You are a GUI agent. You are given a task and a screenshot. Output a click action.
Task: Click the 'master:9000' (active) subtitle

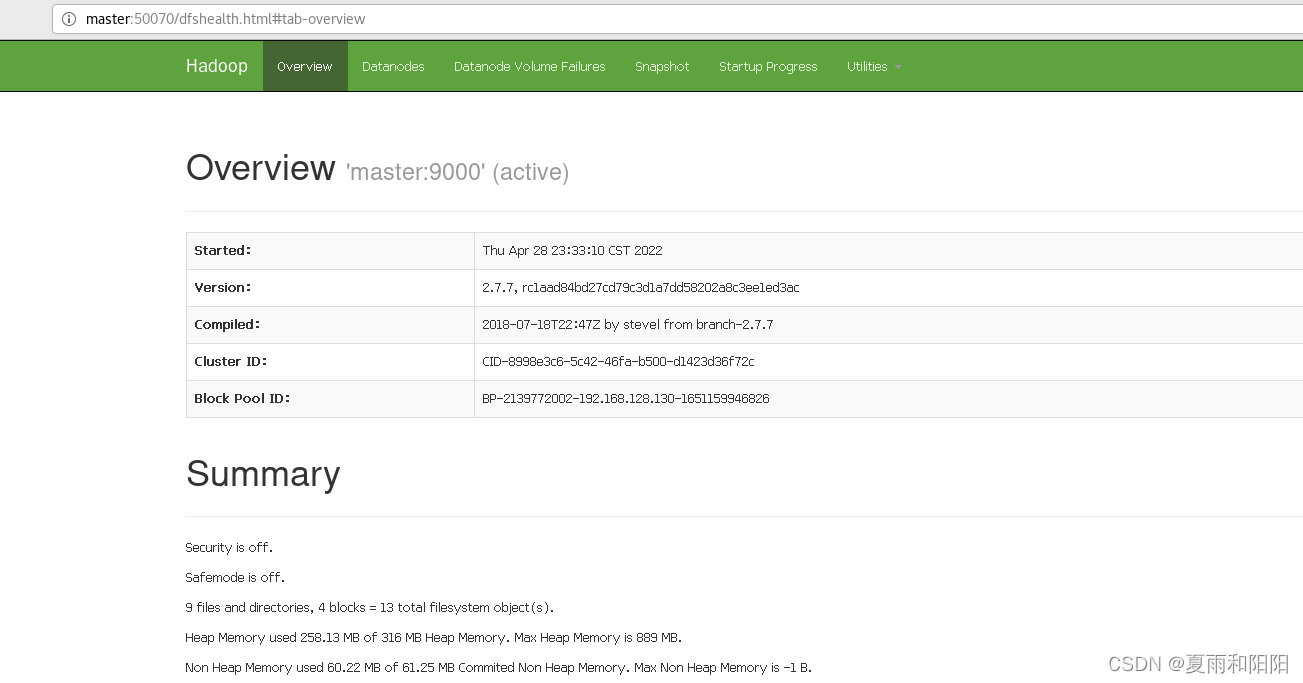pyautogui.click(x=457, y=172)
